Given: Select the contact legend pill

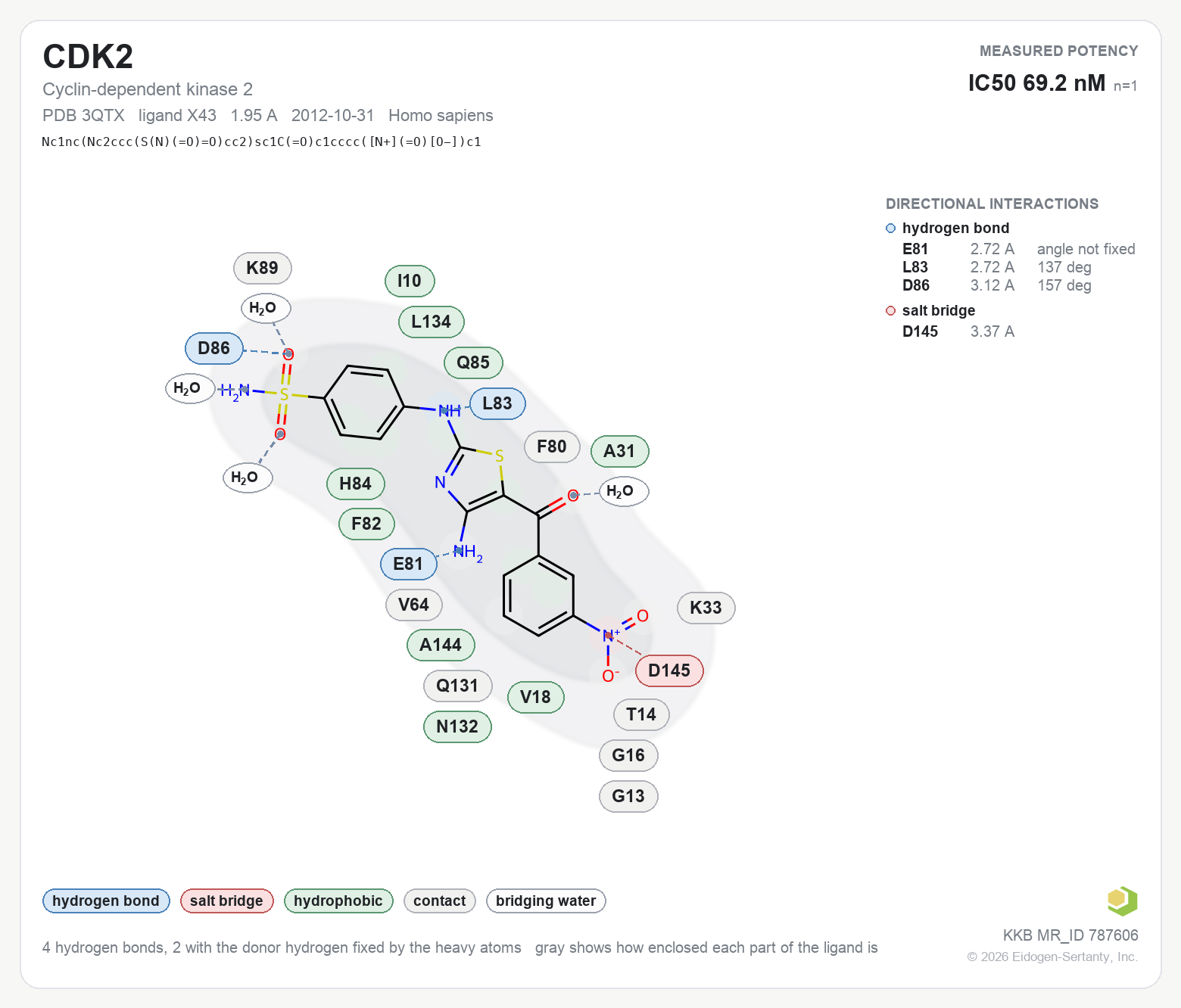Looking at the screenshot, I should (440, 901).
